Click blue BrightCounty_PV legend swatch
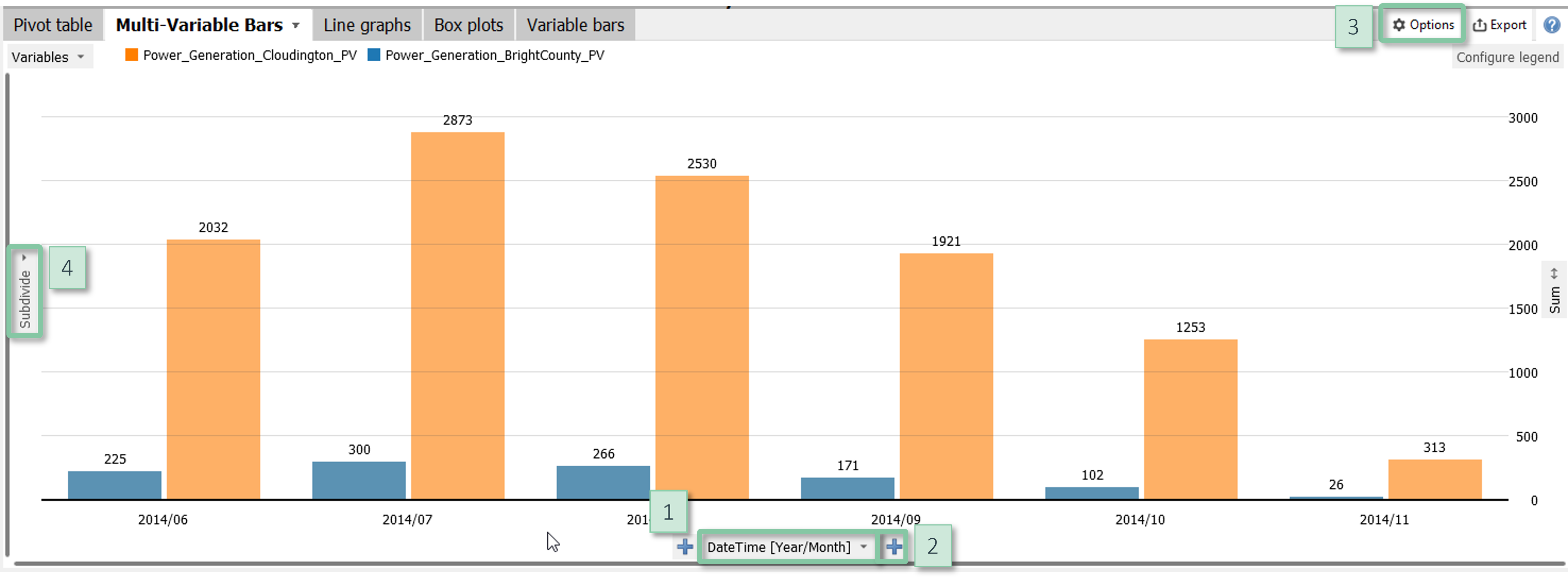Image resolution: width=1568 pixels, height=585 pixels. 374,55
